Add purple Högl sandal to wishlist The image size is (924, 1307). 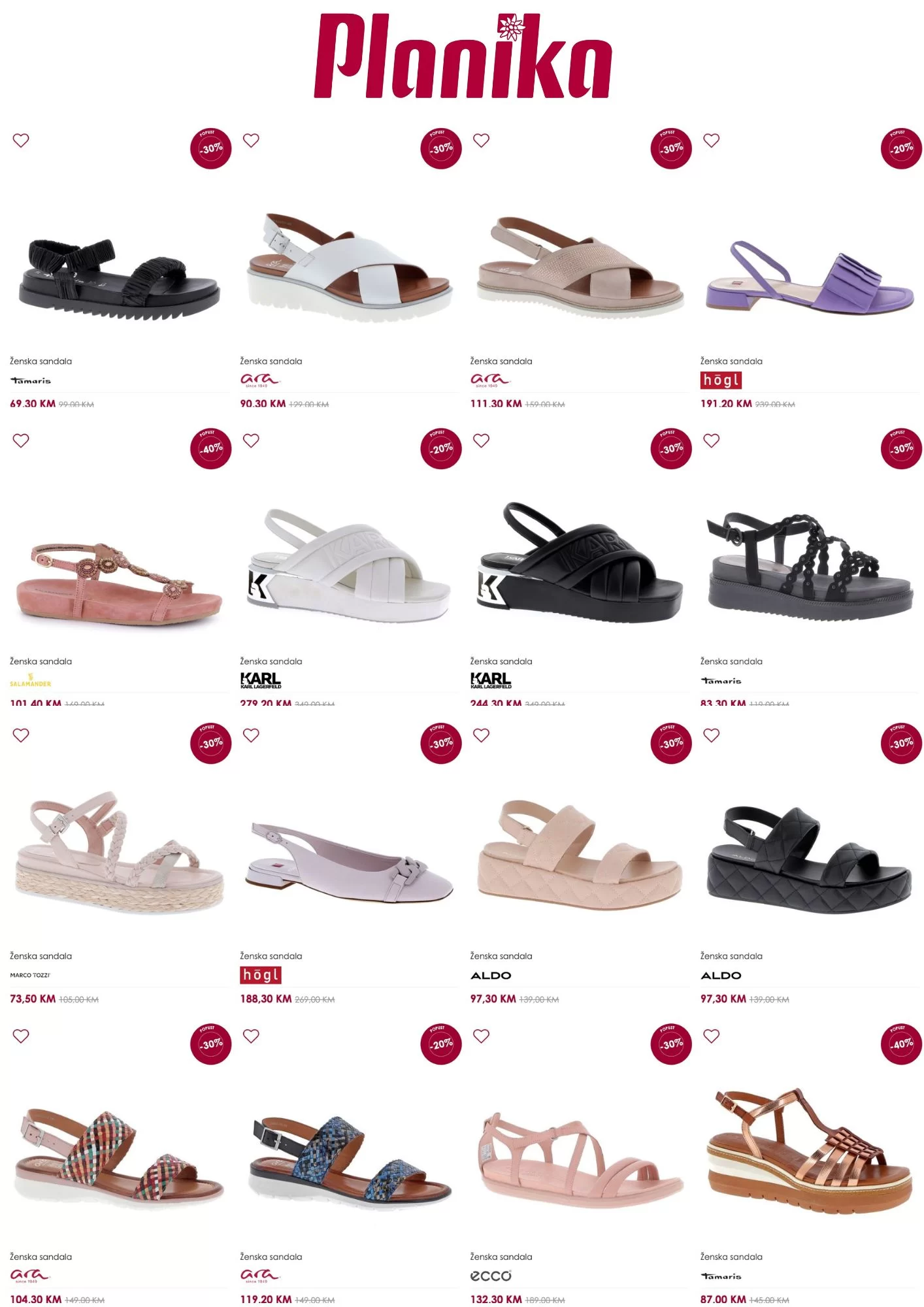712,141
